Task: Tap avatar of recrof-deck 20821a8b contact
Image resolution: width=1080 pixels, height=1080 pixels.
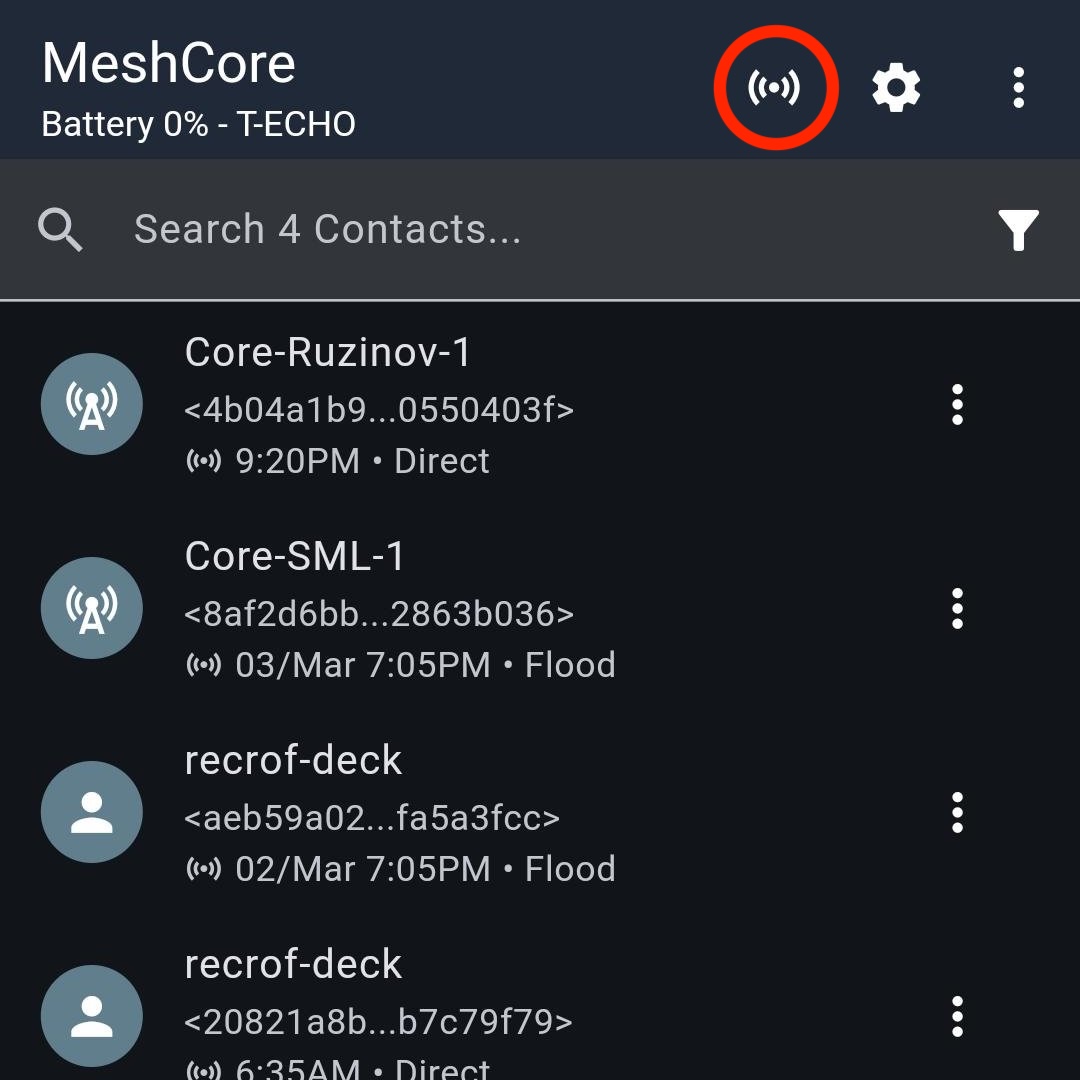Action: [x=92, y=1017]
